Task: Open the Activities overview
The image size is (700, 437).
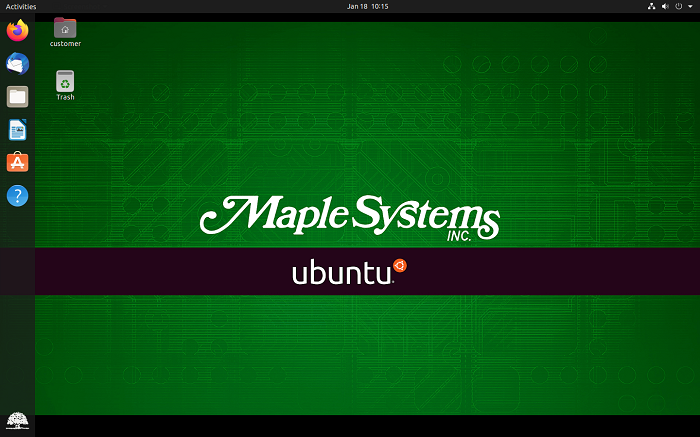Action: coord(21,6)
